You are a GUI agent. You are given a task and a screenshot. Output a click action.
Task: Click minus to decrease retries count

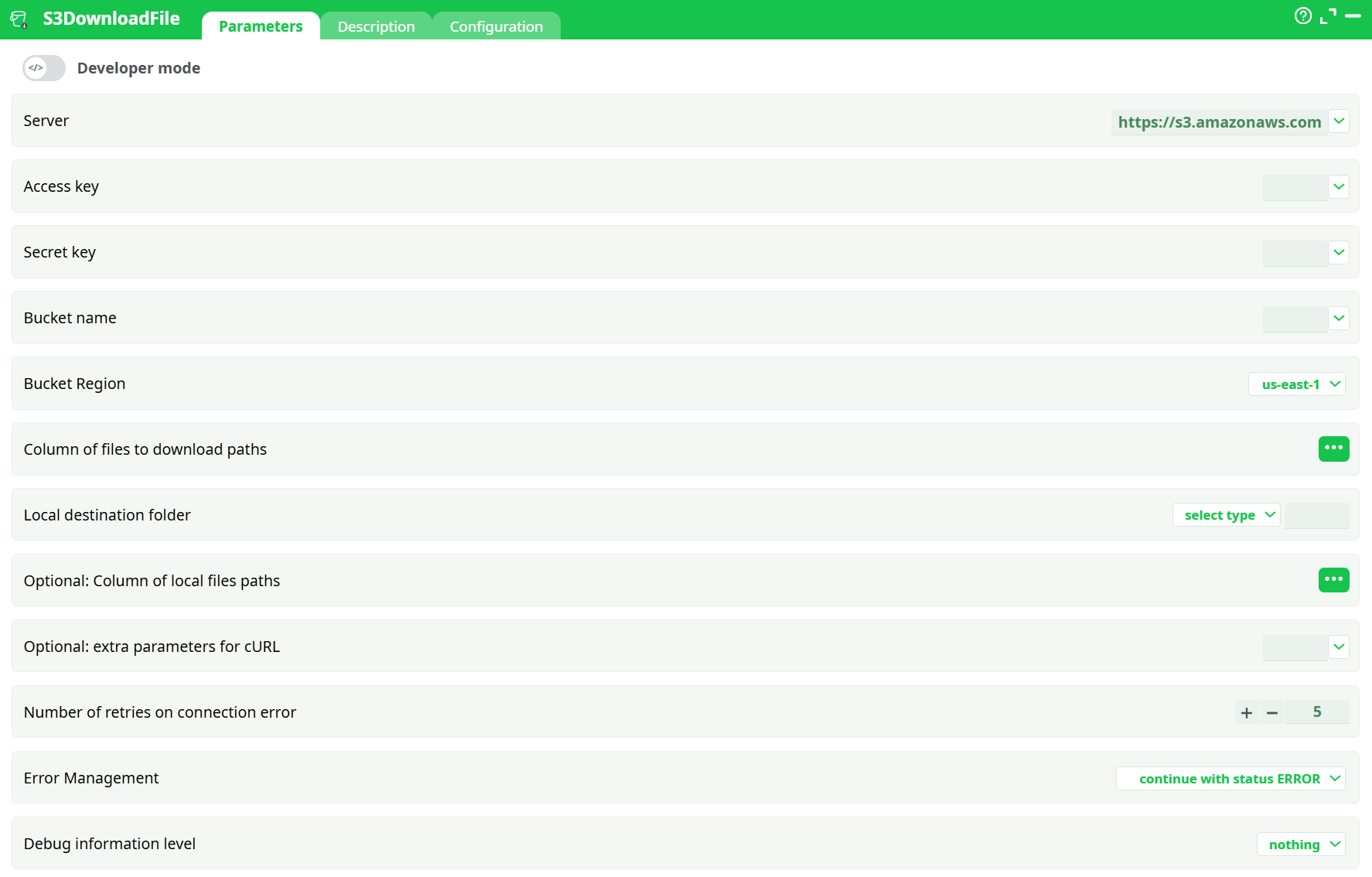[x=1272, y=712]
